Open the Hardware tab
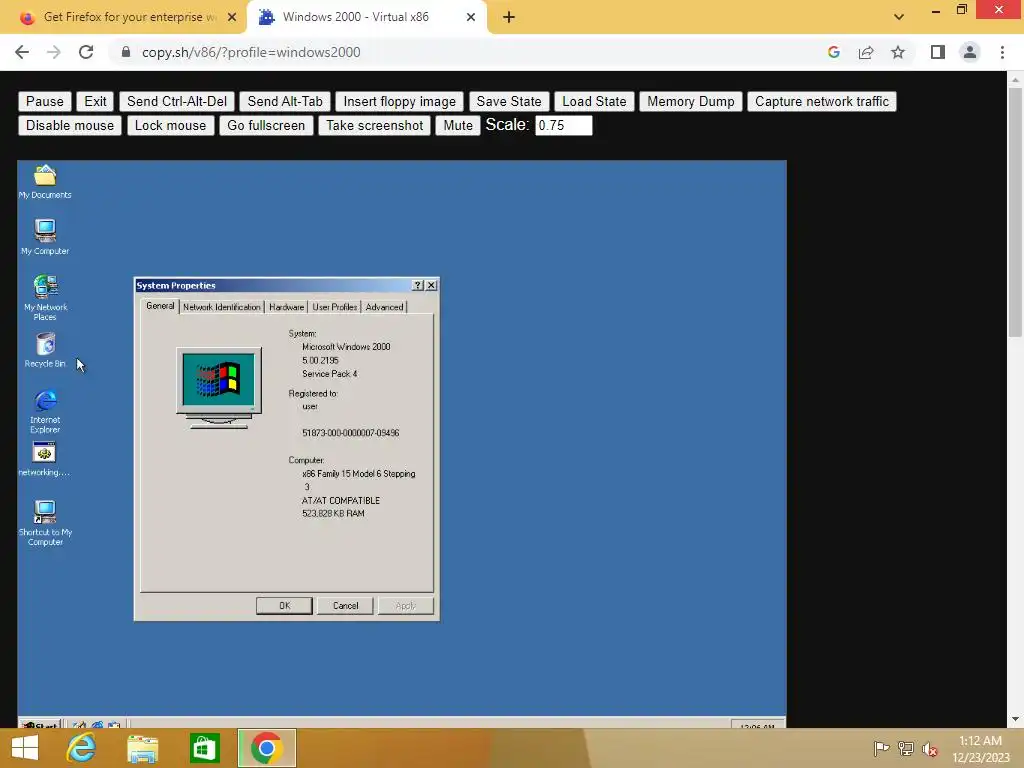The image size is (1024, 768). 286,307
